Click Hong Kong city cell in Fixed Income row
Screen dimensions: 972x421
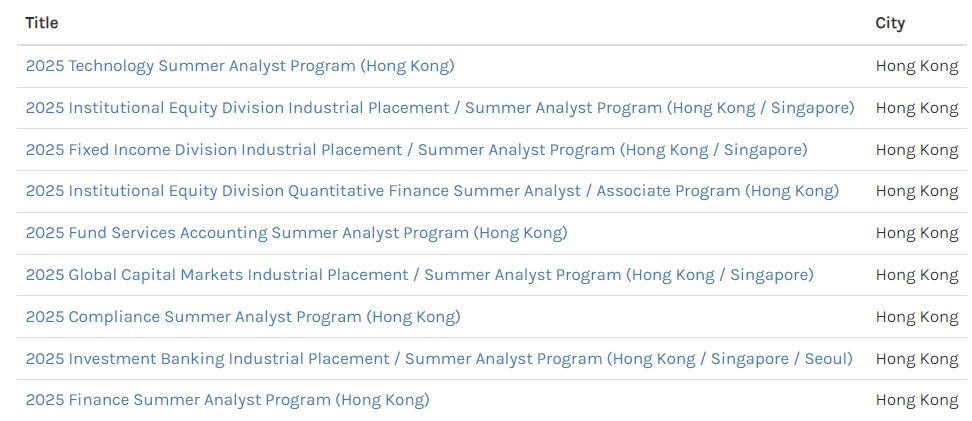[917, 150]
